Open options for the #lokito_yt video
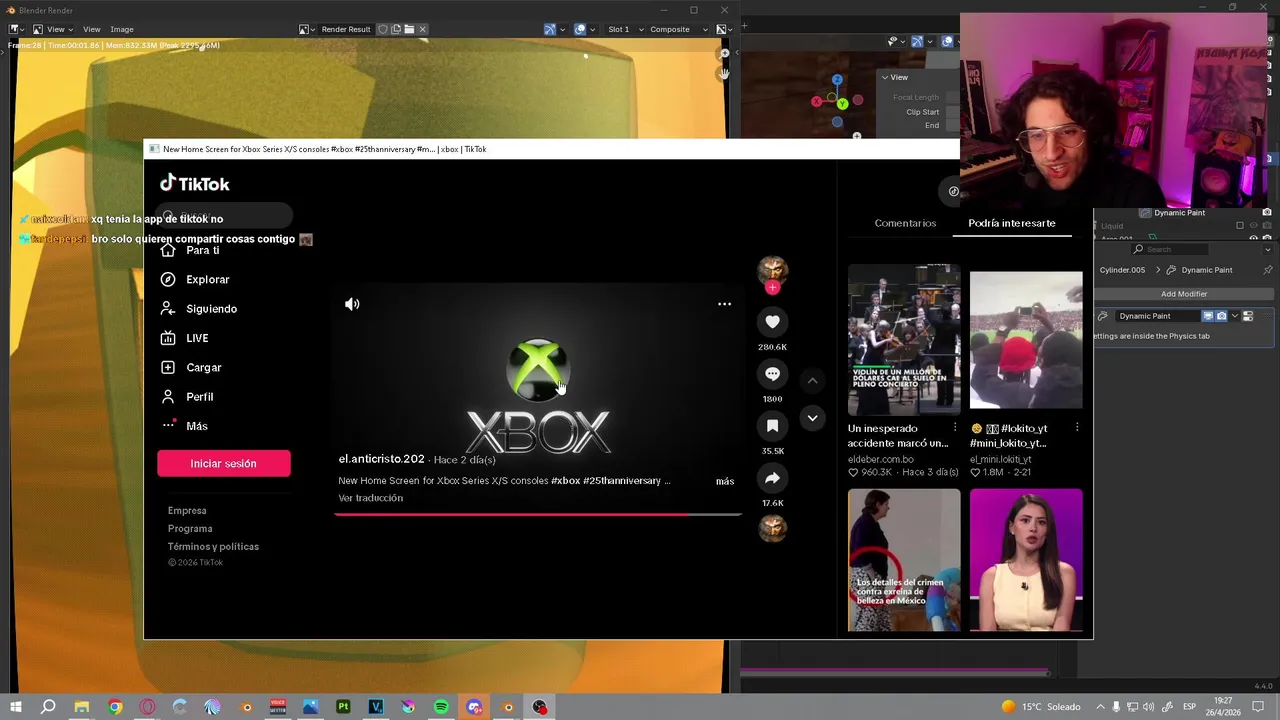Image resolution: width=1280 pixels, height=720 pixels. [x=1077, y=428]
